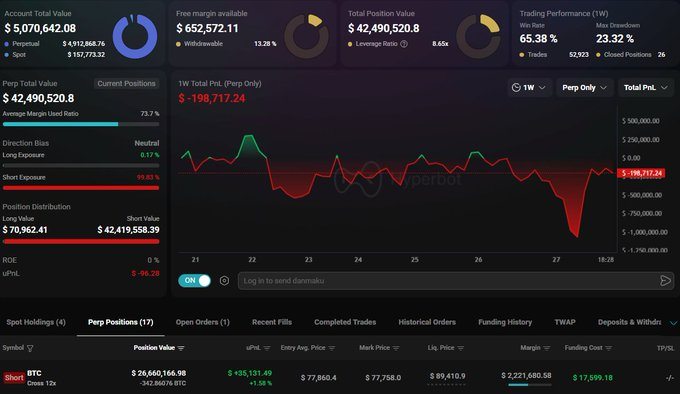Click the Free margin donut chart
This screenshot has height=394, width=680.
[x=306, y=36]
